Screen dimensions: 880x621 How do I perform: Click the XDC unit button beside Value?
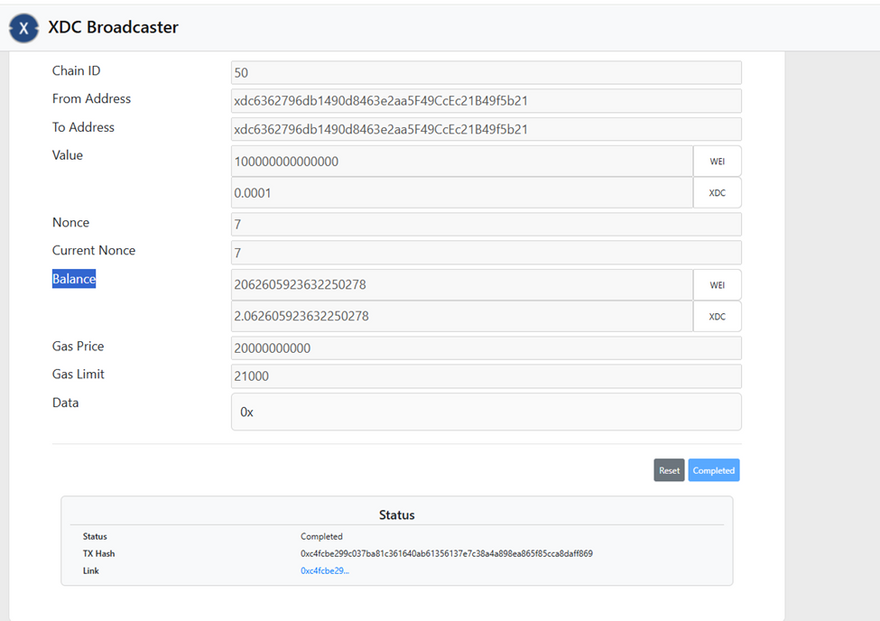717,193
